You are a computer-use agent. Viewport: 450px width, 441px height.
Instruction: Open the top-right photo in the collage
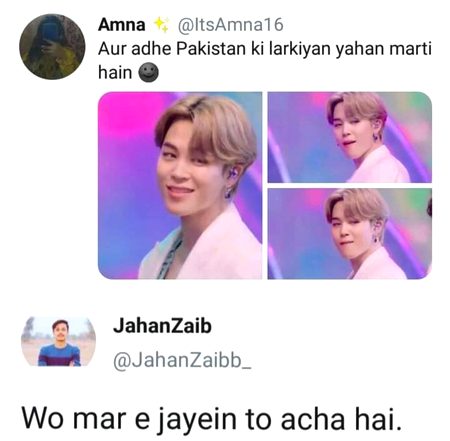click(x=350, y=137)
